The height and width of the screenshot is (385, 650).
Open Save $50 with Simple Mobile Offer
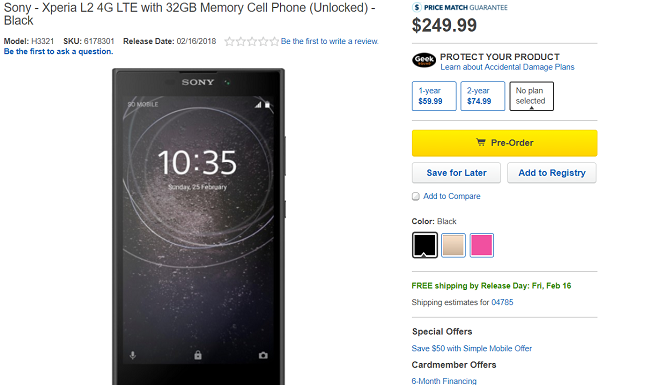[x=472, y=349]
